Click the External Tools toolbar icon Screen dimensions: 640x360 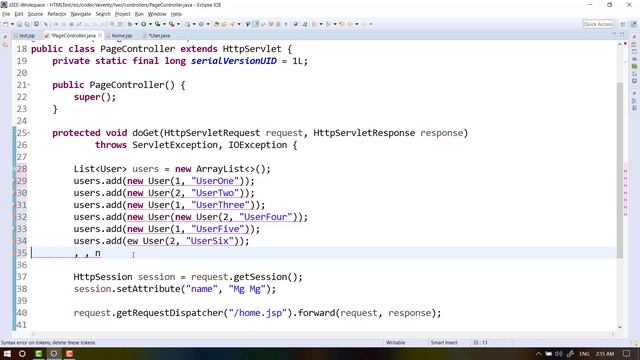[x=172, y=24]
